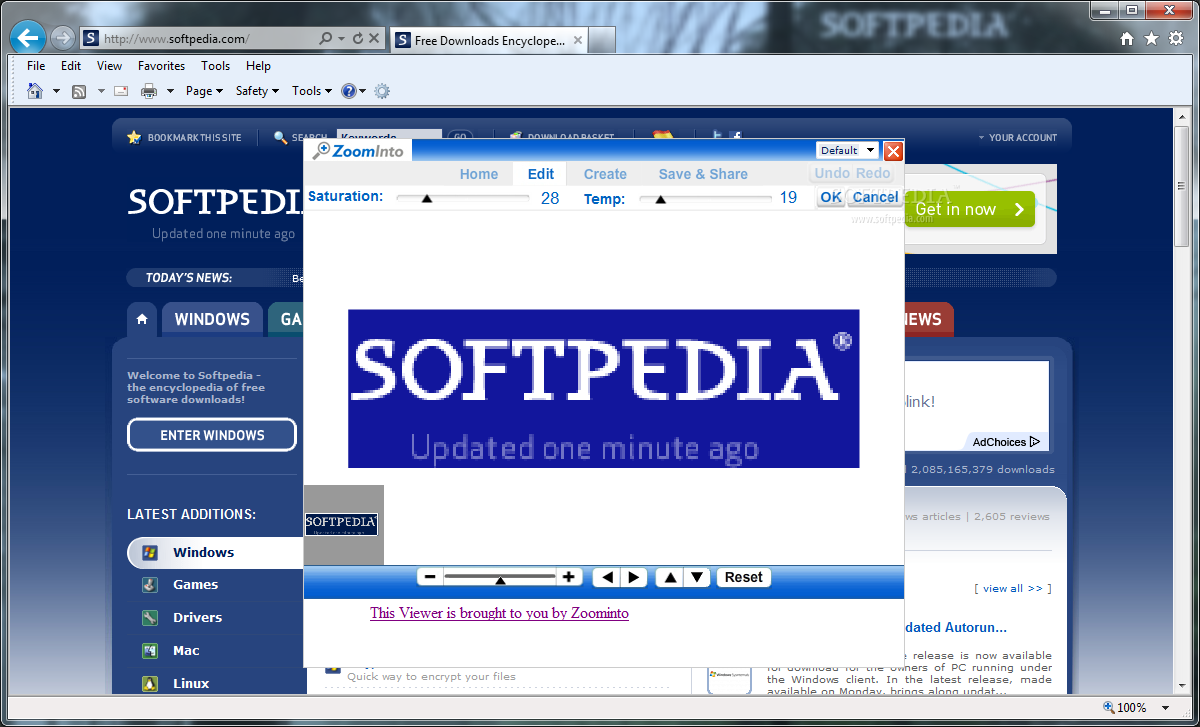
Task: Open the Save & Share tab
Action: (703, 174)
